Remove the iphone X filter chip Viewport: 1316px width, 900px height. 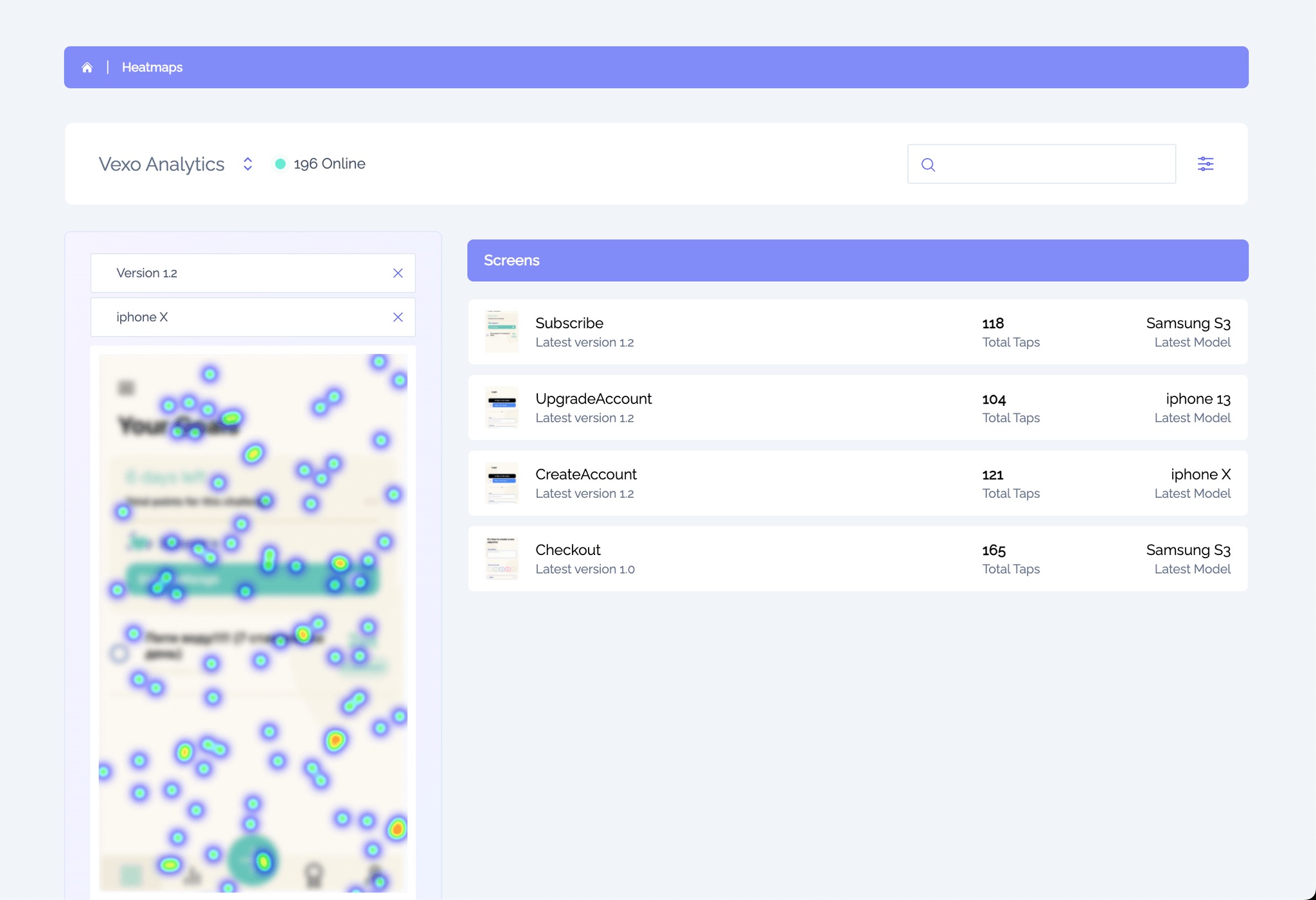tap(398, 317)
